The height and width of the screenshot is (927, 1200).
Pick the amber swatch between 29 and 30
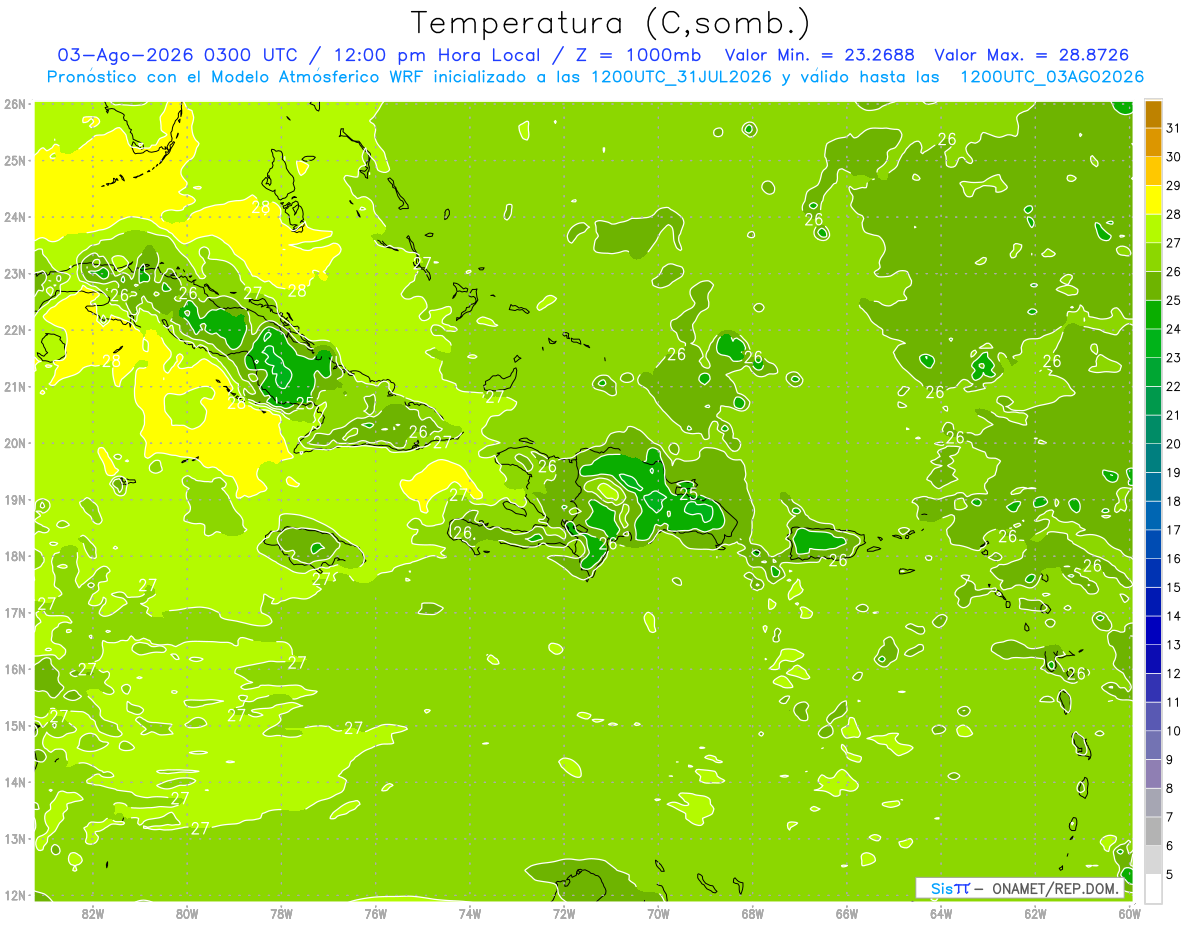1153,172
